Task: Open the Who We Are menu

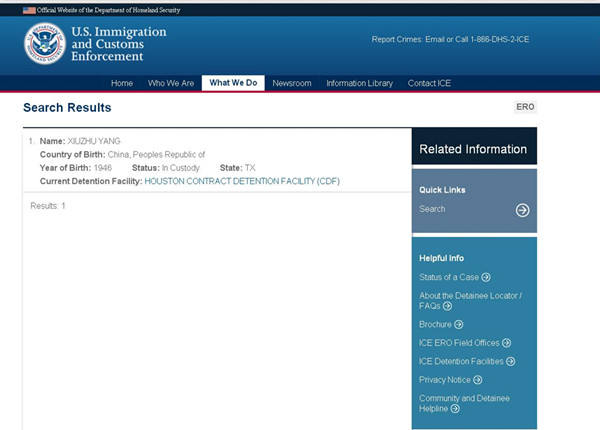Action: 171,83
